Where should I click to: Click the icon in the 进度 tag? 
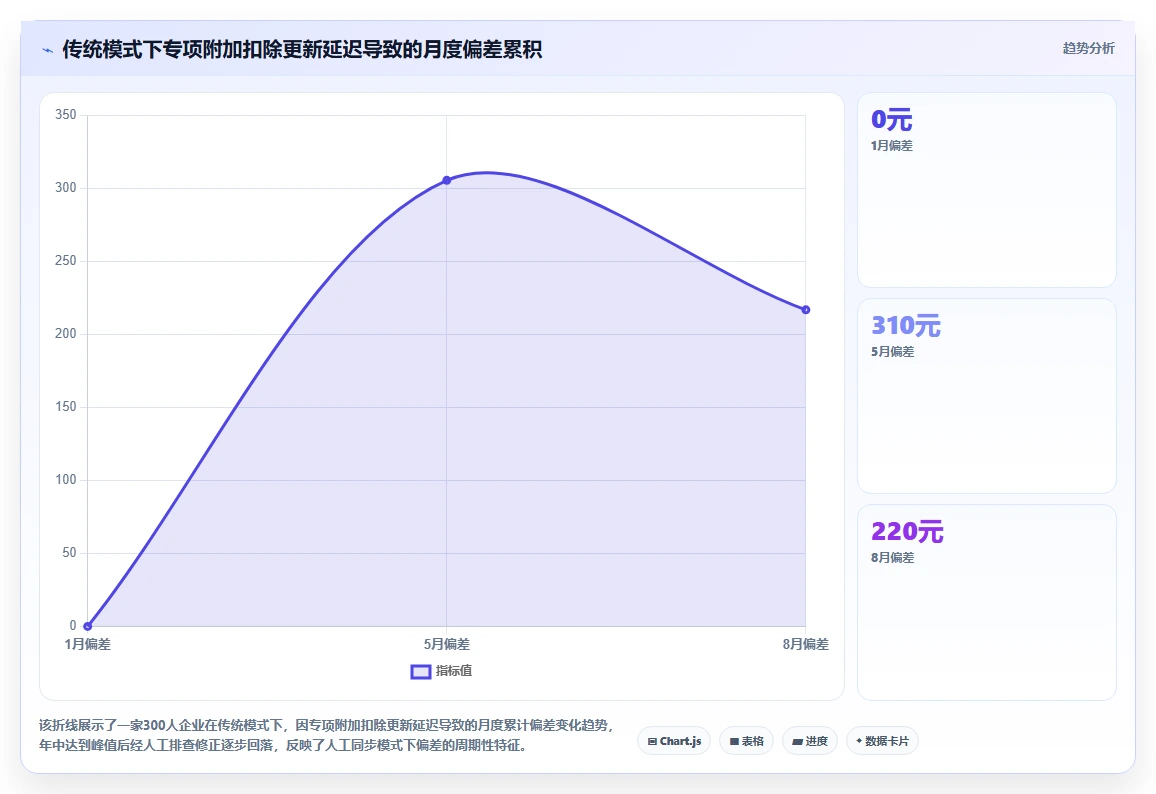[798, 742]
